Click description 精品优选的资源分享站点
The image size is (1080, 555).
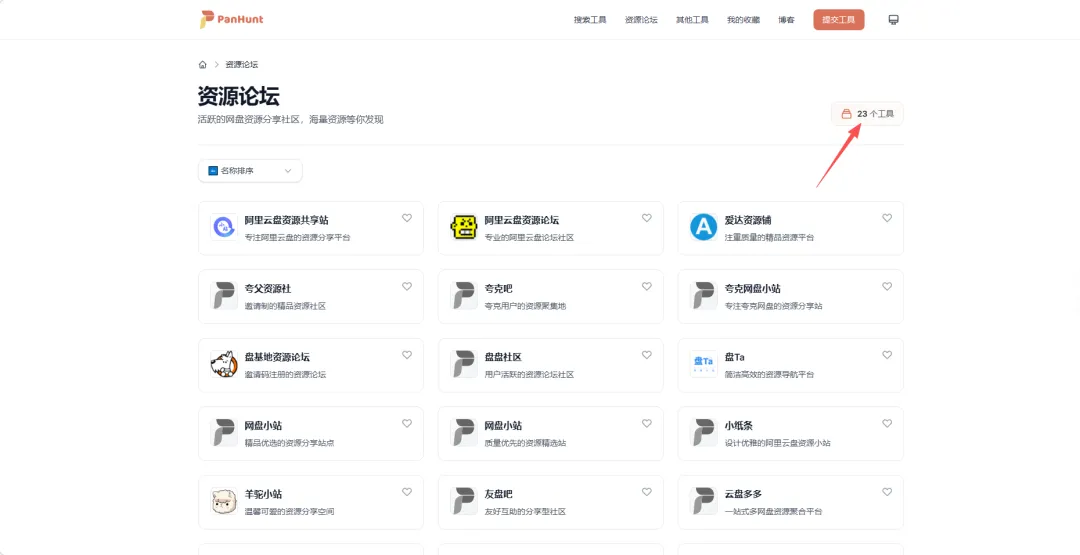point(289,443)
